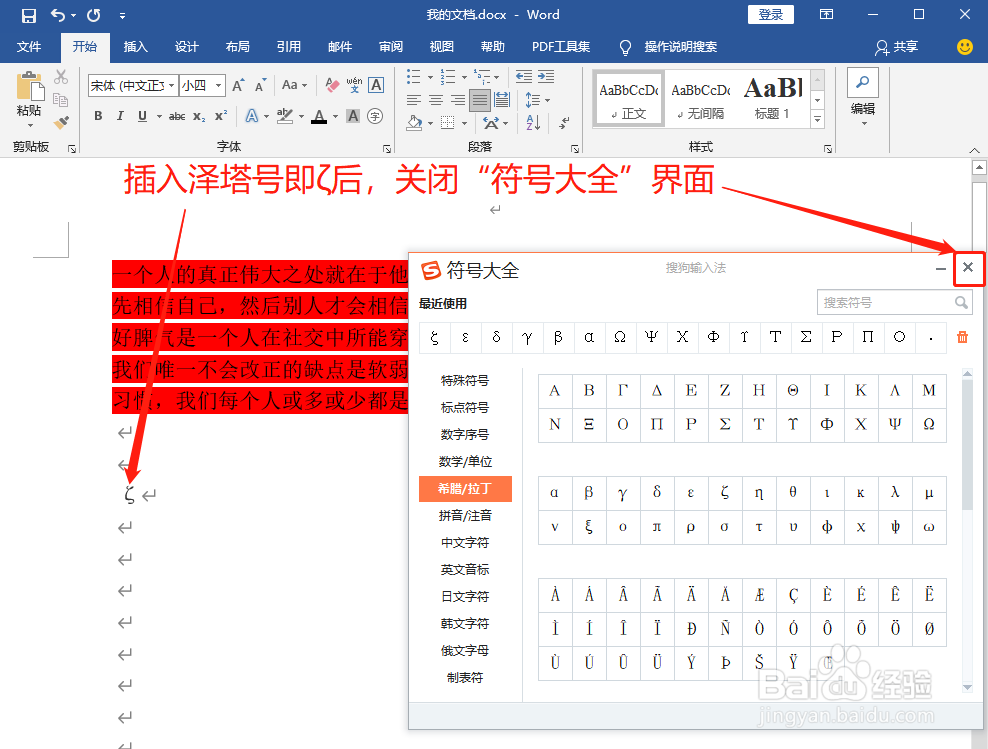This screenshot has width=988, height=749.
Task: Decrease font size with A-down icon
Action: (260, 85)
